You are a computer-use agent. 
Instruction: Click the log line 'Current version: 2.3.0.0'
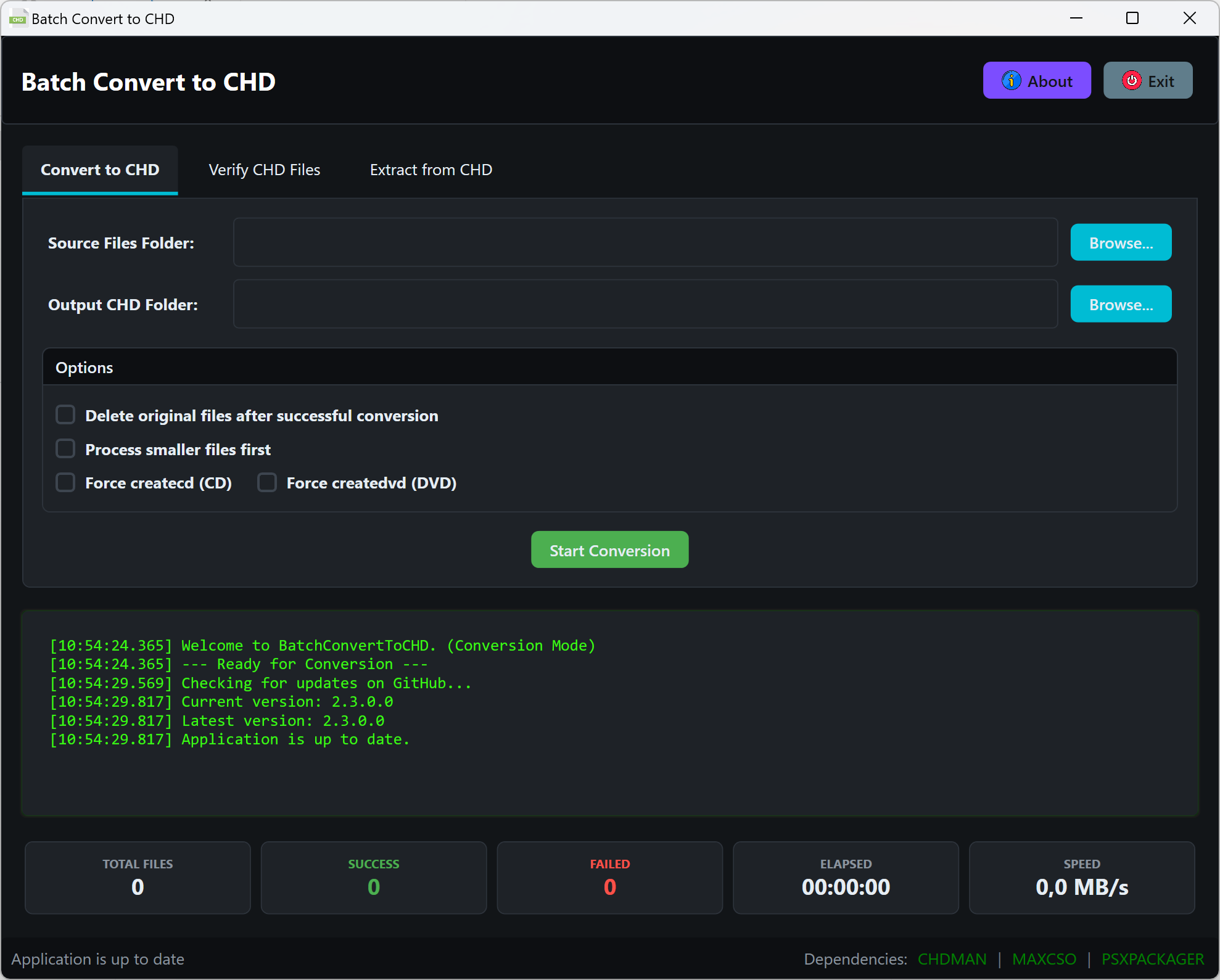[x=221, y=702]
